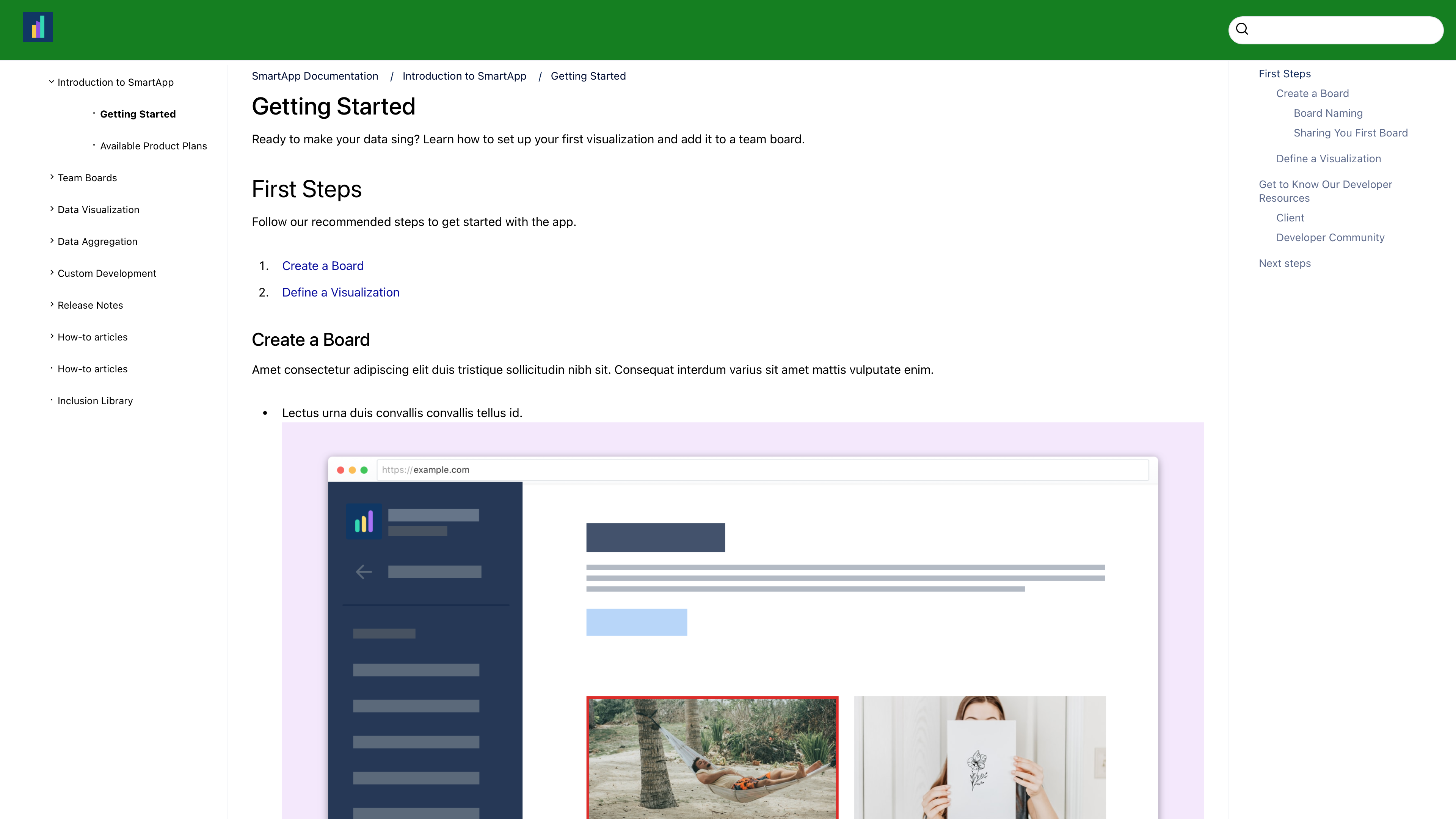Viewport: 1456px width, 819px height.
Task: Open the Inclusion Library page
Action: coord(94,400)
